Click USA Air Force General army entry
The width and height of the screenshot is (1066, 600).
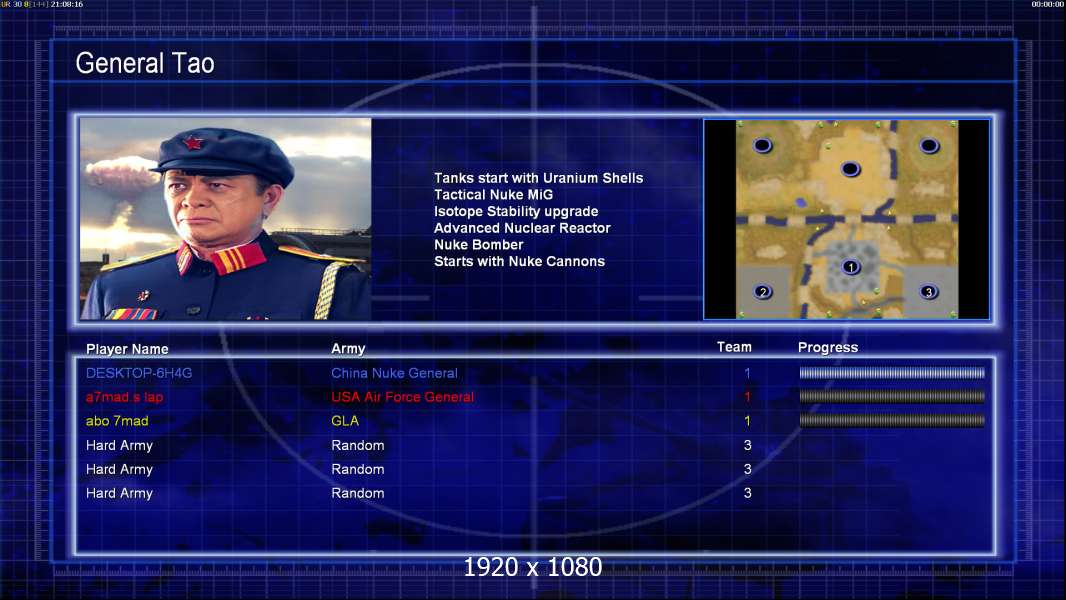pos(402,397)
